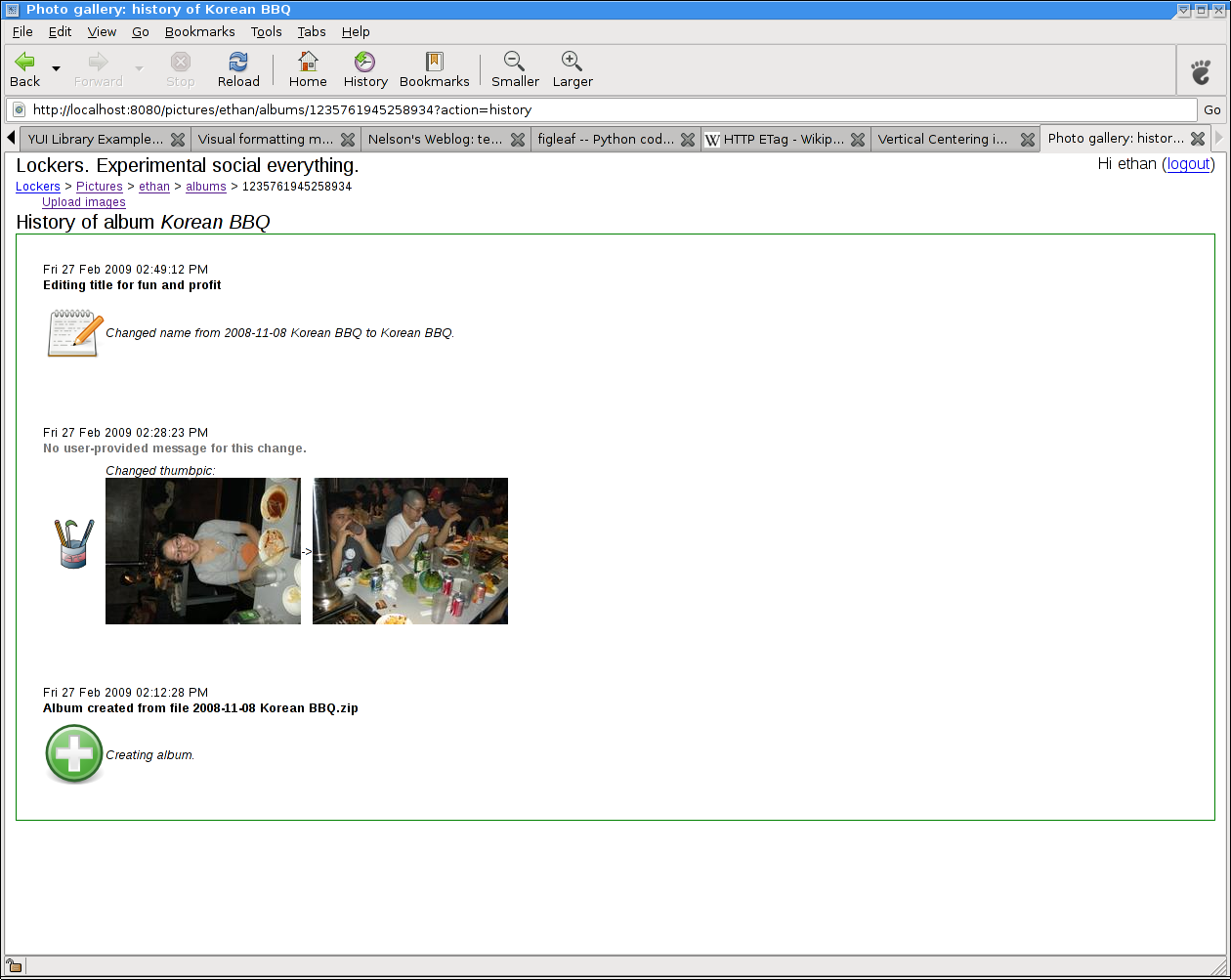
Task: Make text Smaller with zoom out
Action: coord(515,69)
